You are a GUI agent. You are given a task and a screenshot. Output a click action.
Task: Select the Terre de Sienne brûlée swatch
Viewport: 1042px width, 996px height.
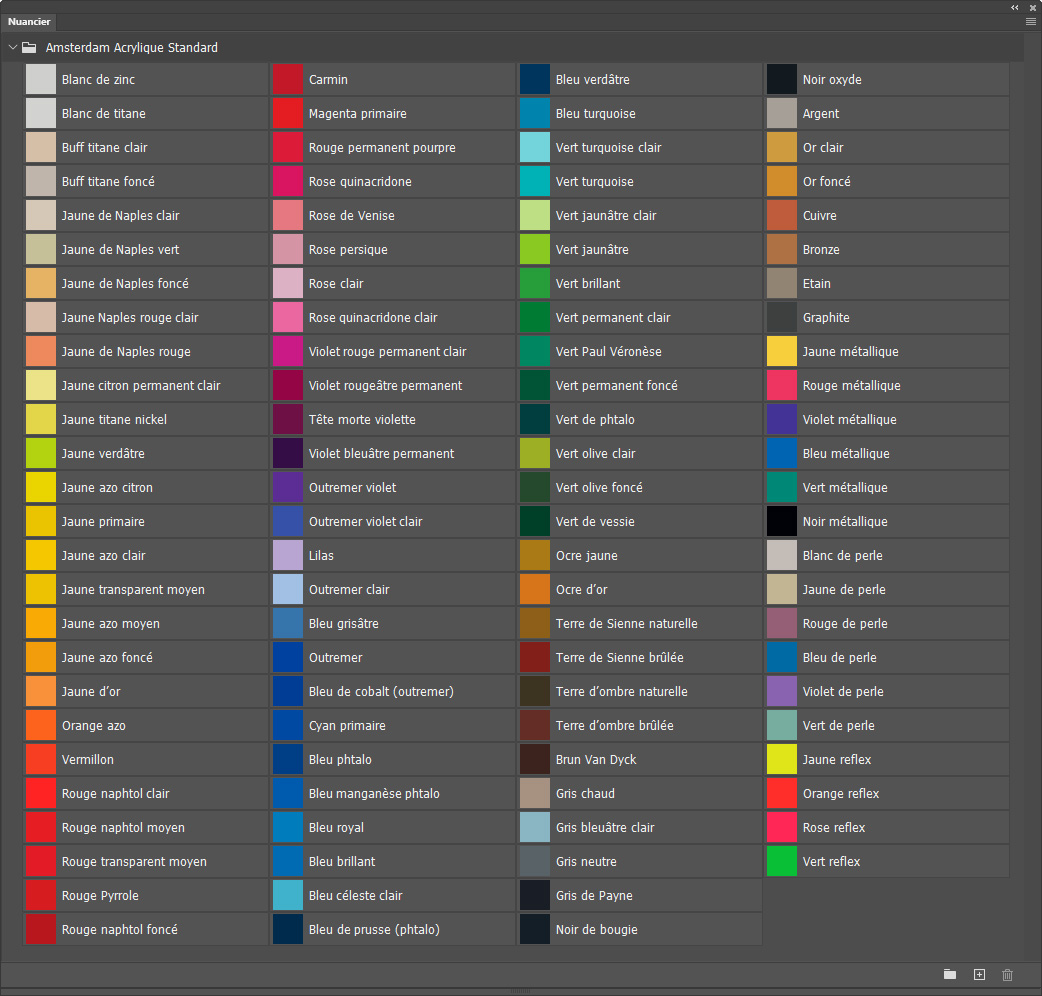click(535, 658)
